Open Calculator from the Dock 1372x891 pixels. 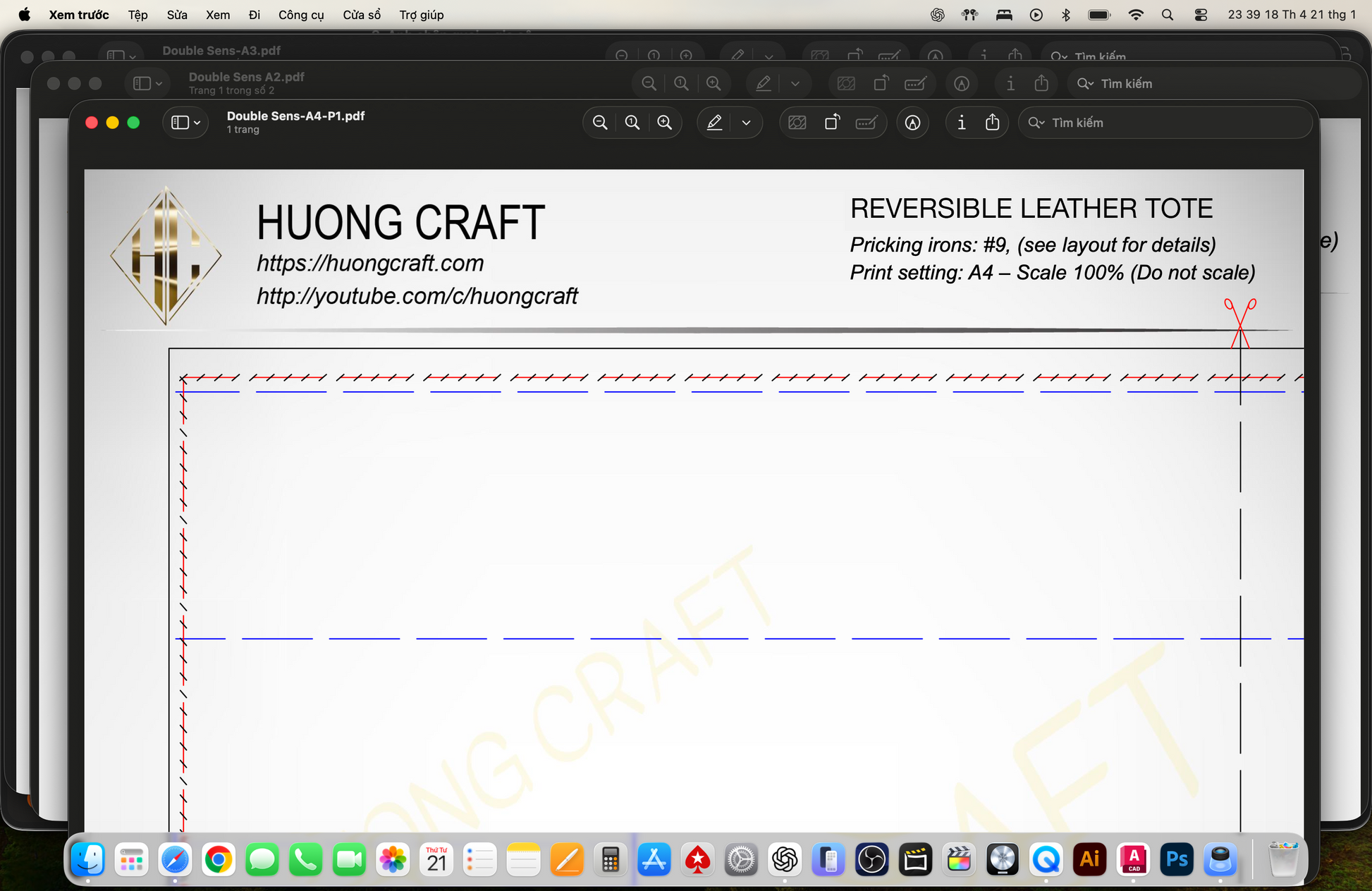611,859
